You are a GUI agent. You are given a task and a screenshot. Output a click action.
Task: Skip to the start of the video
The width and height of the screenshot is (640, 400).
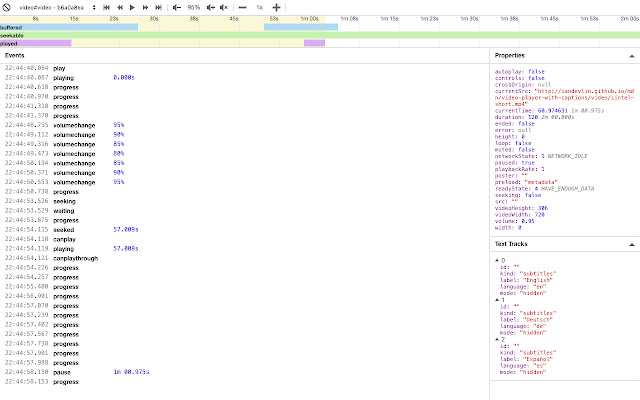point(107,7)
